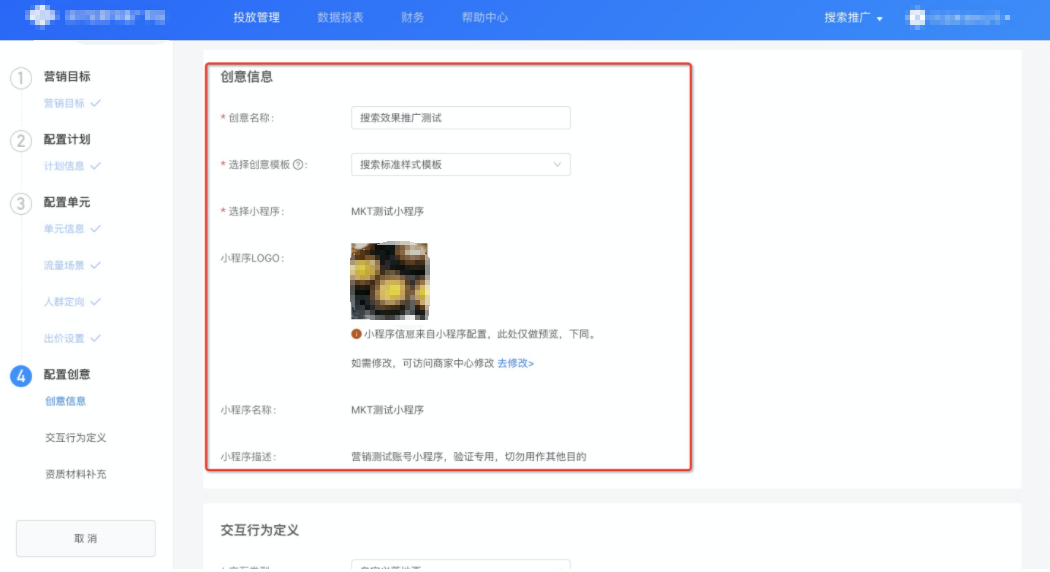Viewport: 1050px width, 572px height.
Task: Click the platform logo in header
Action: (42, 18)
